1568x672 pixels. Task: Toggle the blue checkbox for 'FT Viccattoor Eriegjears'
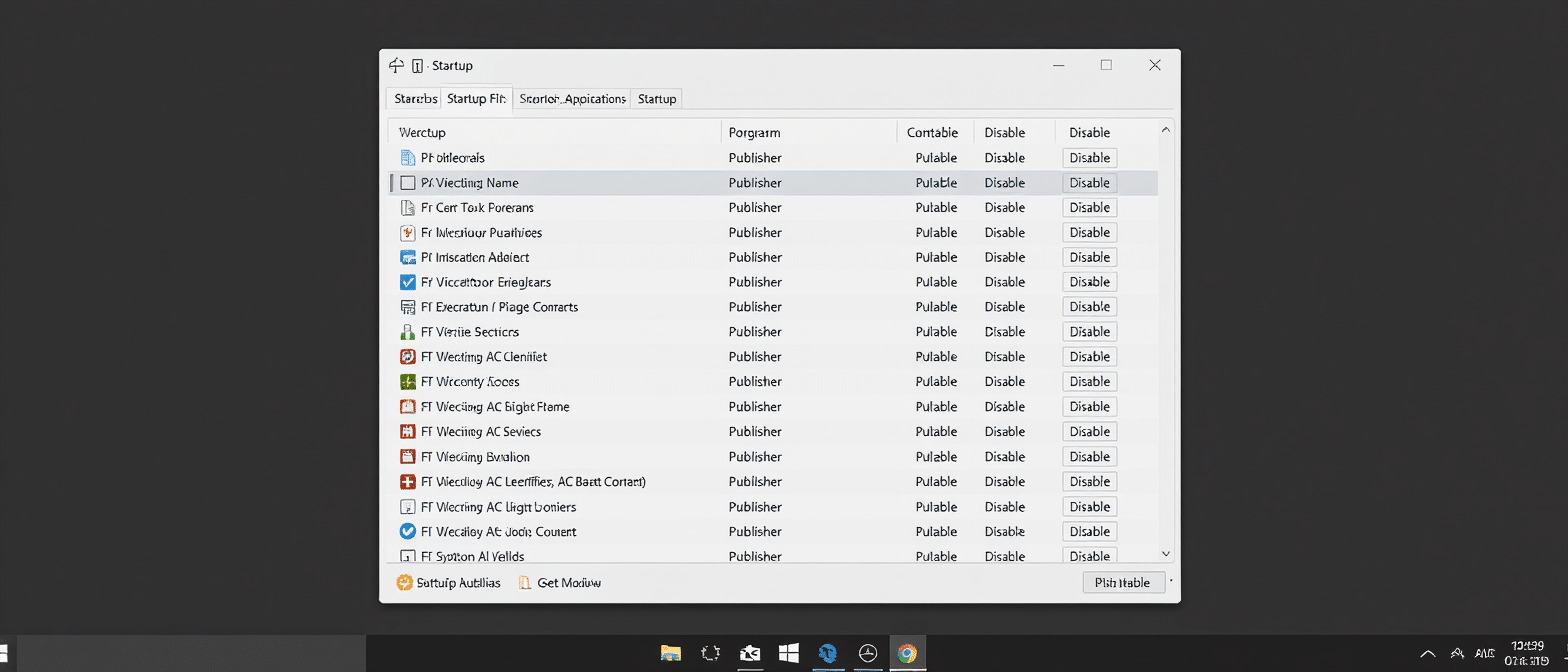407,282
